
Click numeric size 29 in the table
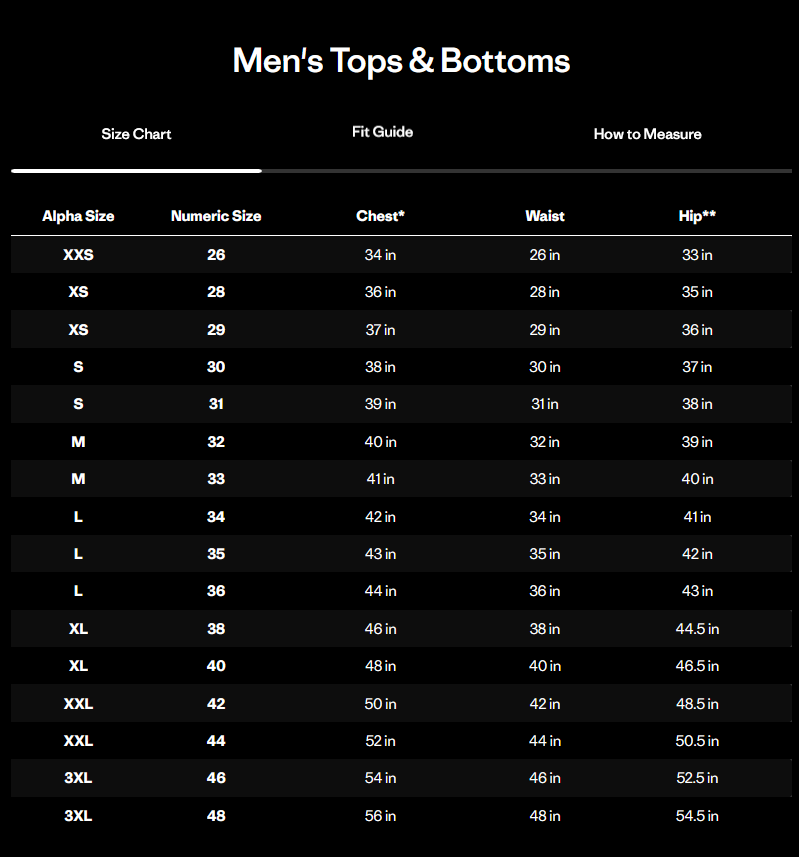216,330
